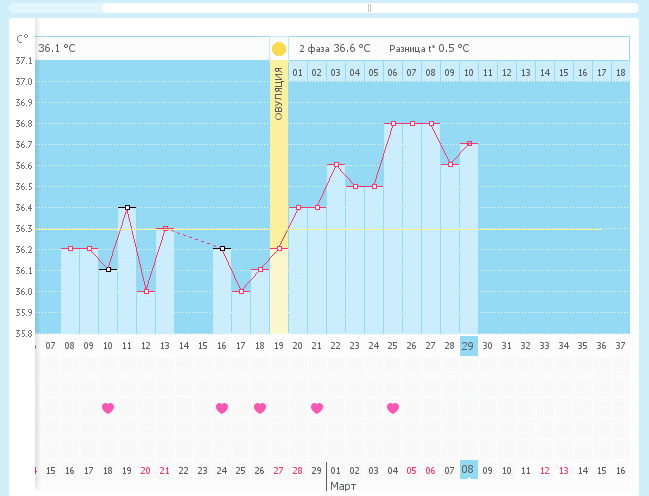Click the 36.7 data point on cycle day 29

pos(468,144)
